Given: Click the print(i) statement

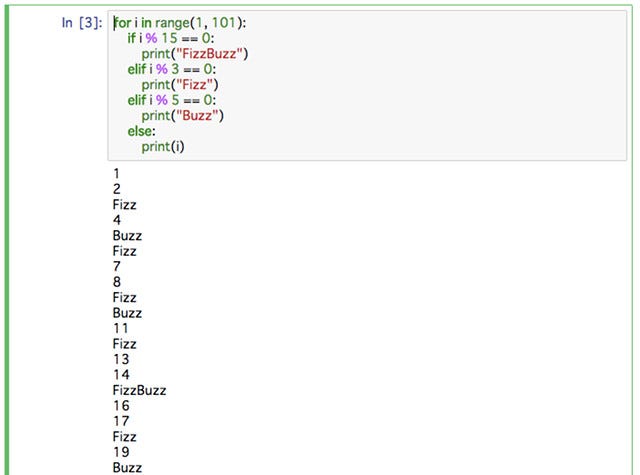Looking at the screenshot, I should tap(163, 147).
